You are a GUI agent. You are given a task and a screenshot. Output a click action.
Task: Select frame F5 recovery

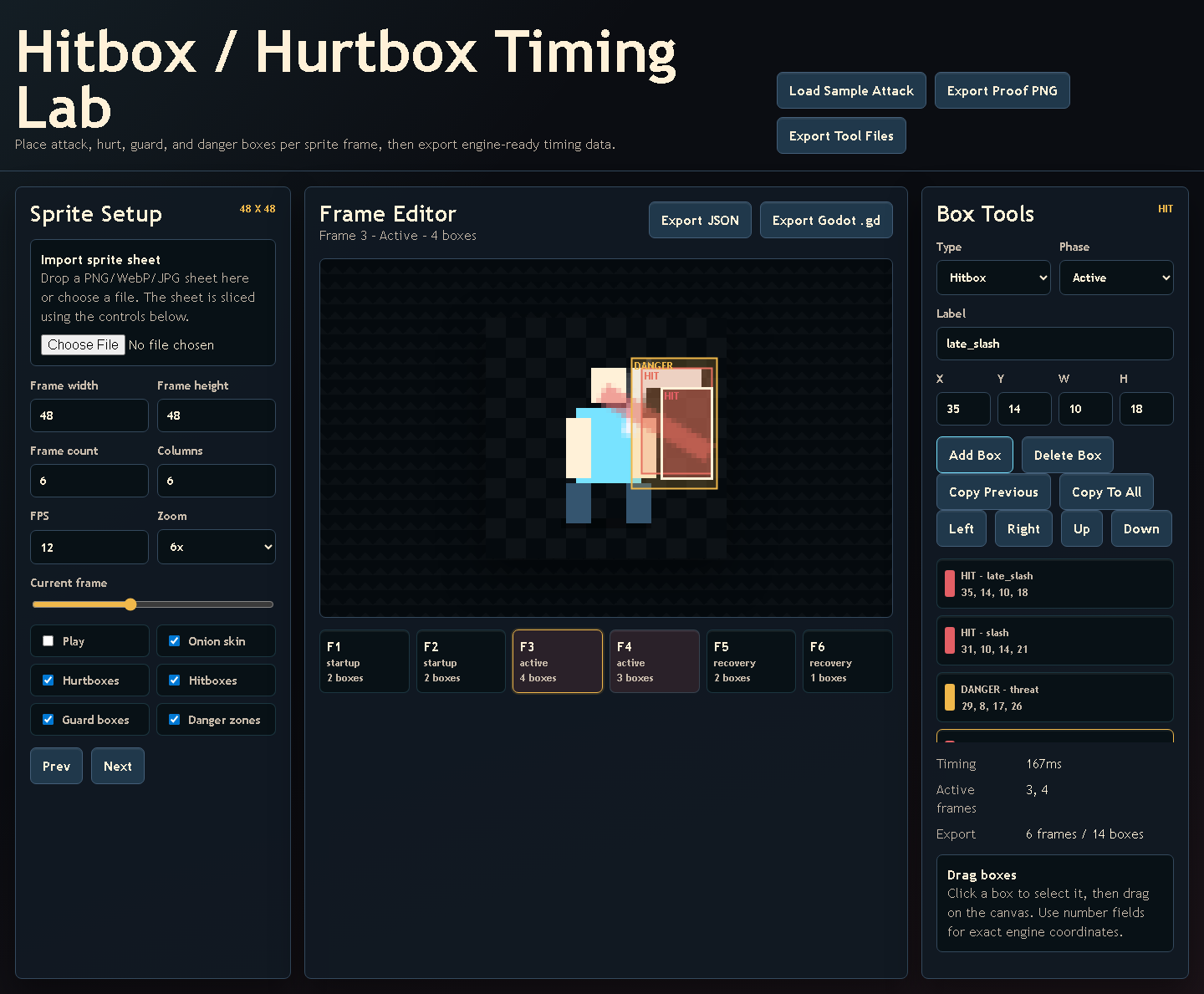(x=751, y=661)
